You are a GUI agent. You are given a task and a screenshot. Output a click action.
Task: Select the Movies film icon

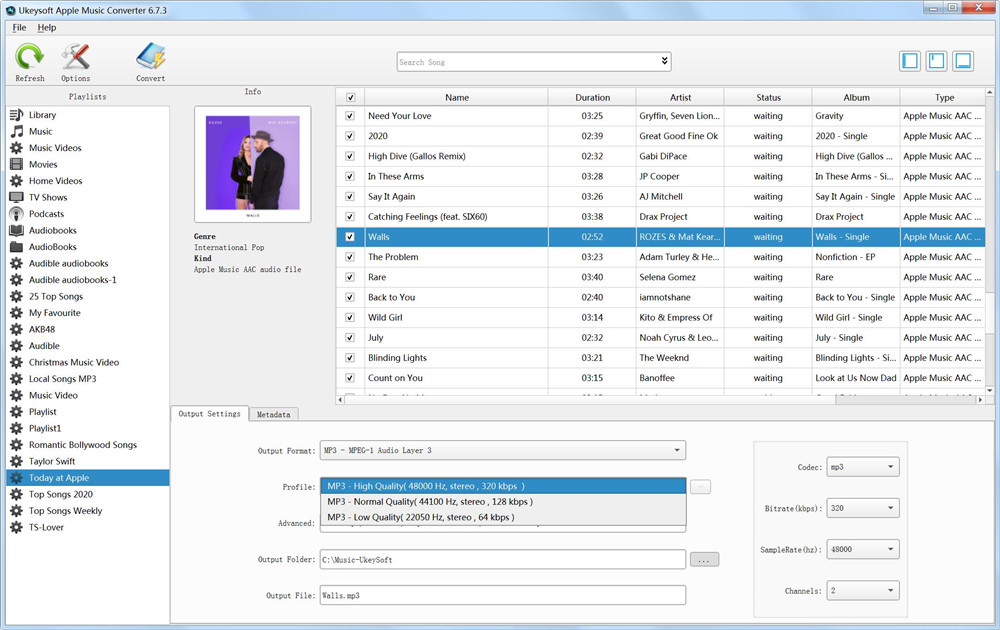(17, 165)
